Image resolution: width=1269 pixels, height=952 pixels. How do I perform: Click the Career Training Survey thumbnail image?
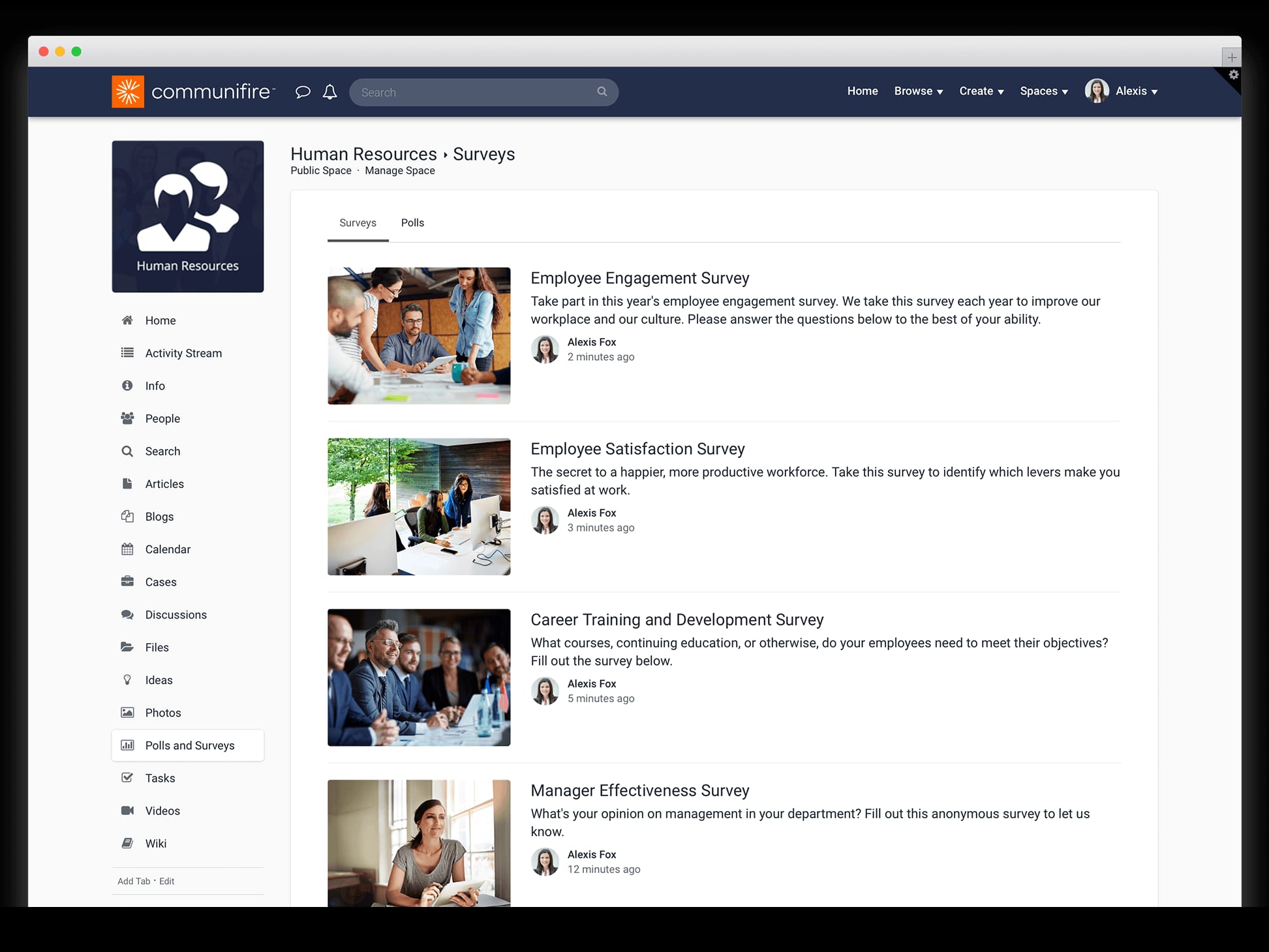pyautogui.click(x=419, y=677)
